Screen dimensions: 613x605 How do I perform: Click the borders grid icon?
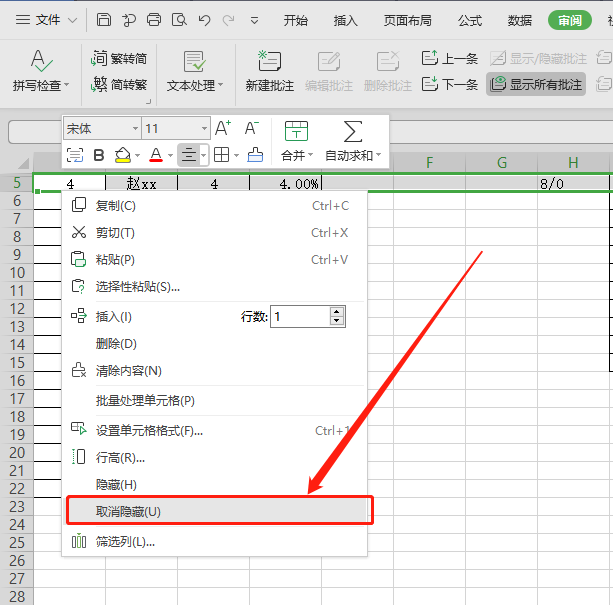[x=222, y=155]
